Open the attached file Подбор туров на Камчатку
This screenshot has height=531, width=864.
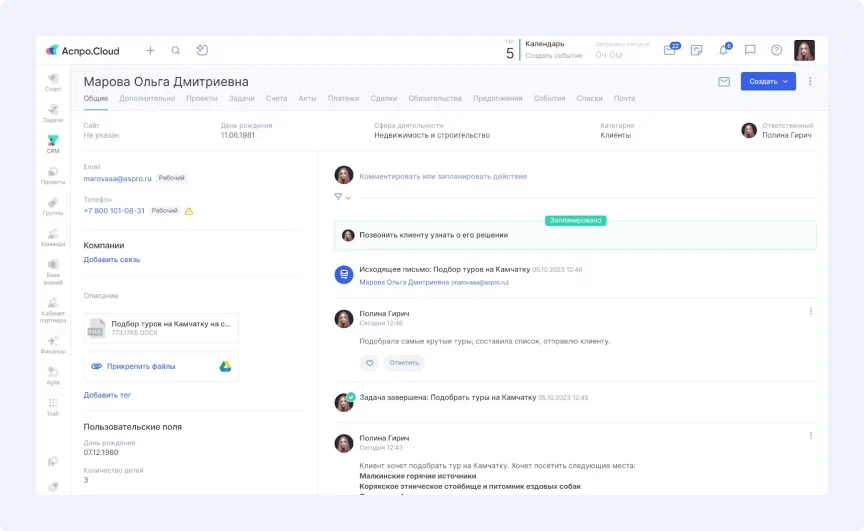click(161, 328)
